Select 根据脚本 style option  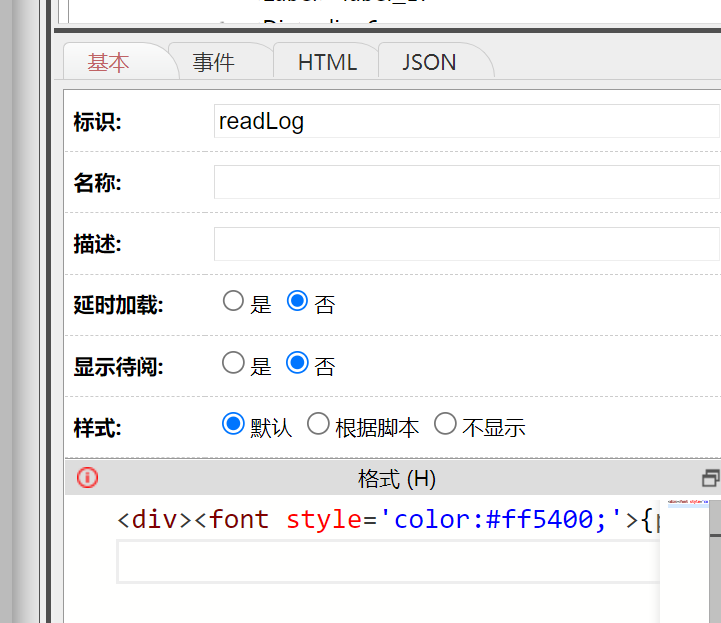[318, 424]
